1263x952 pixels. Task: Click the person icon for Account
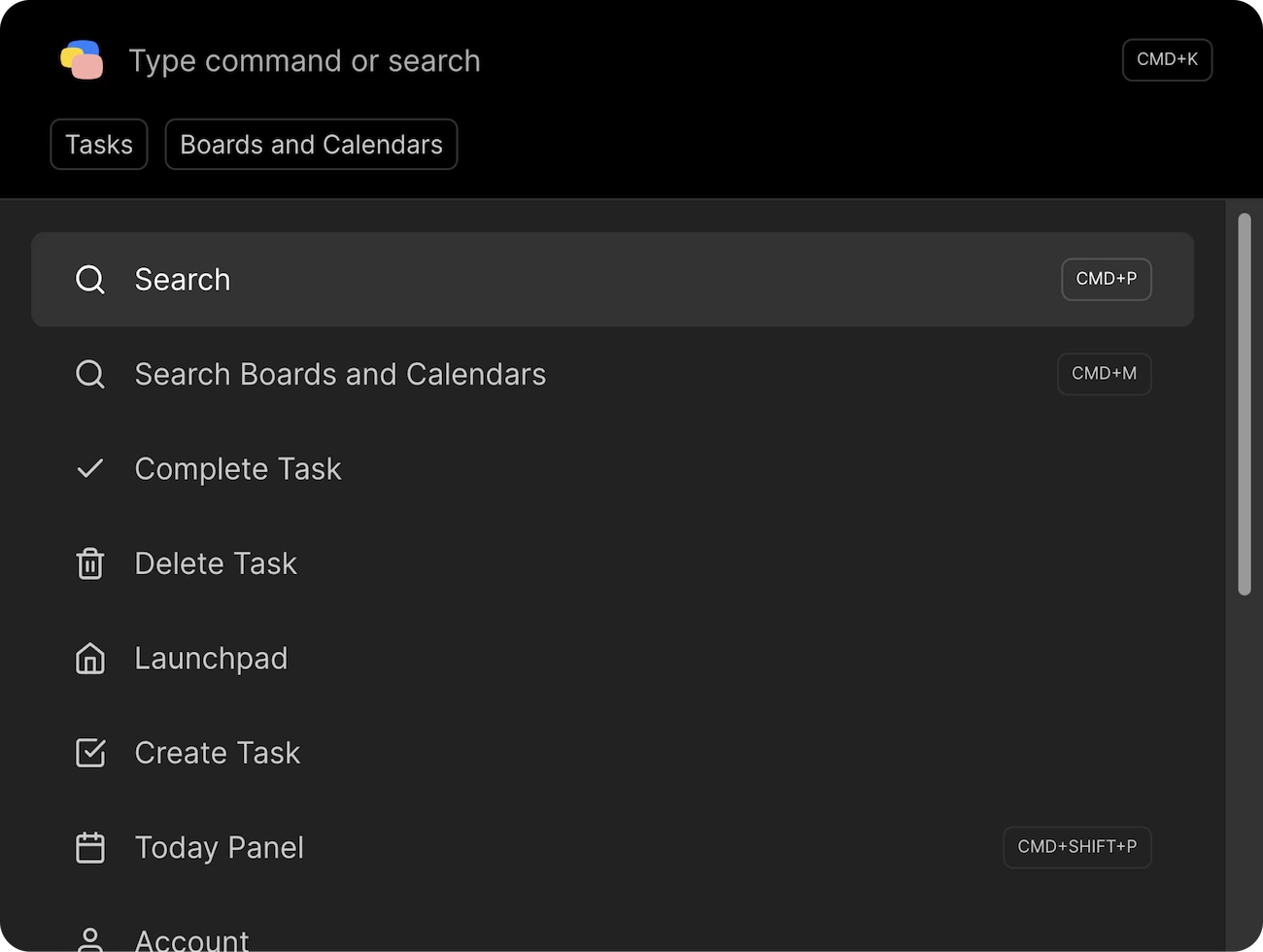click(x=90, y=939)
